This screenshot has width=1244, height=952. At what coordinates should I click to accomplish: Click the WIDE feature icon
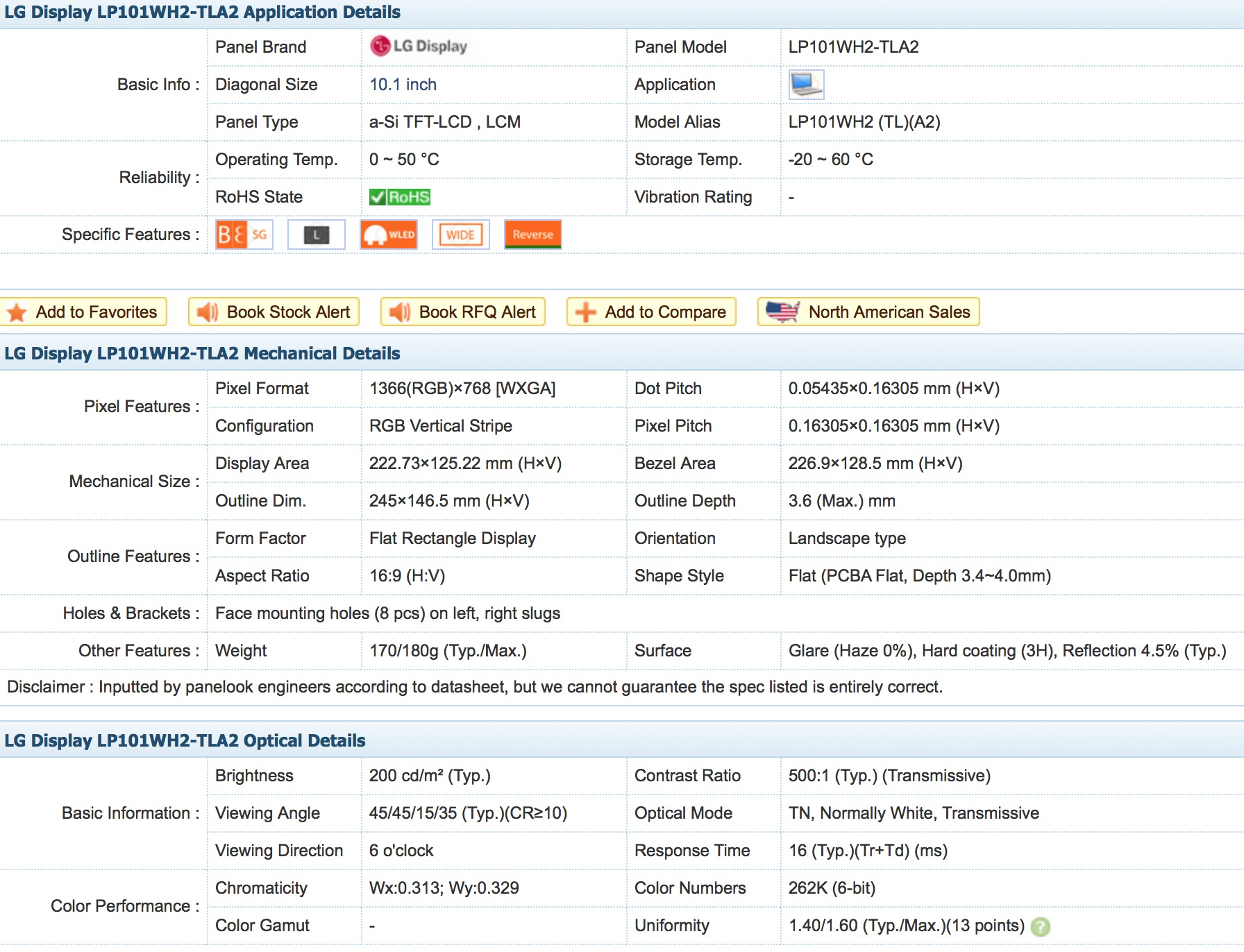pos(460,235)
